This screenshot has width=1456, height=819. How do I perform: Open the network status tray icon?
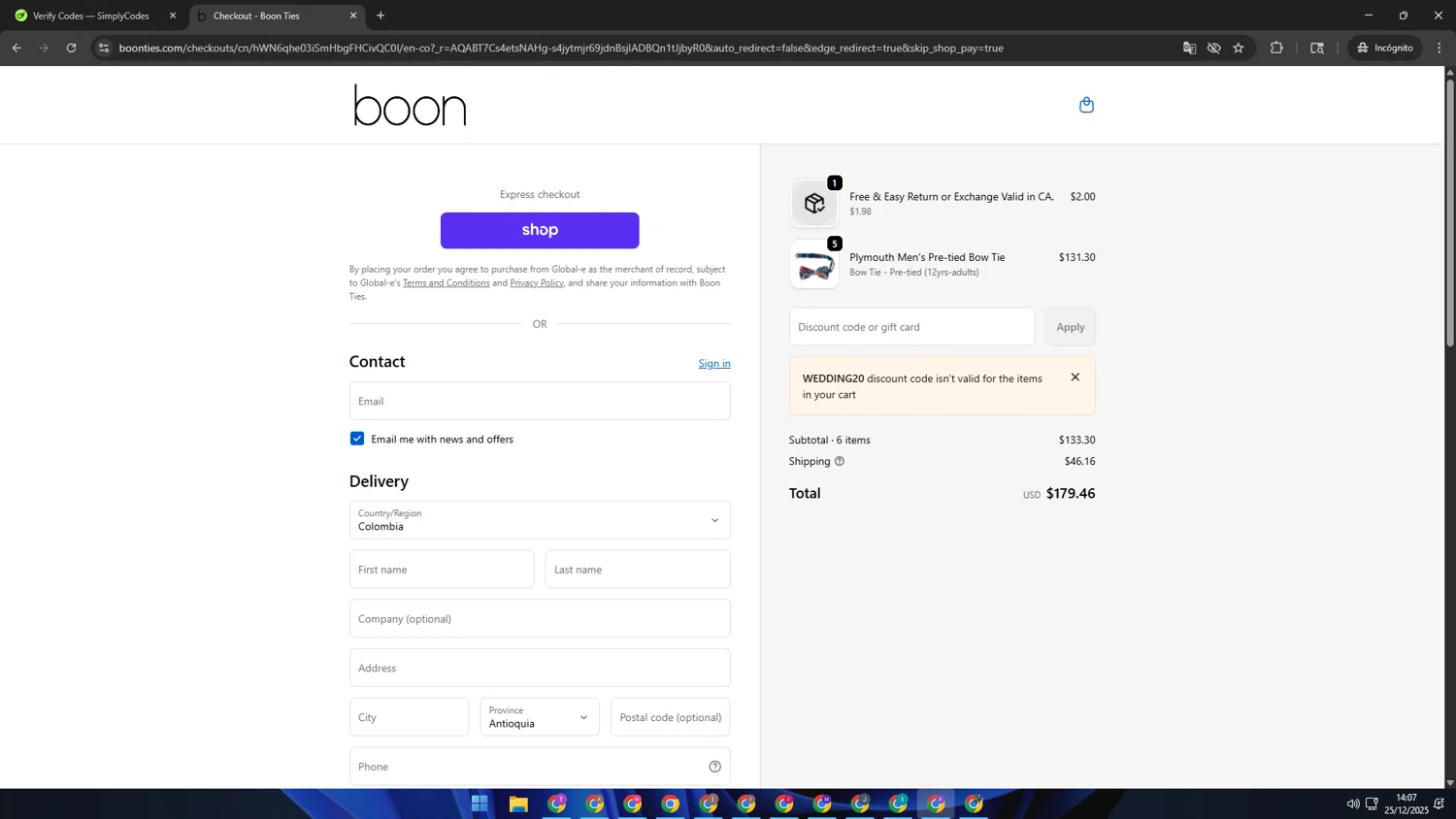(1372, 803)
